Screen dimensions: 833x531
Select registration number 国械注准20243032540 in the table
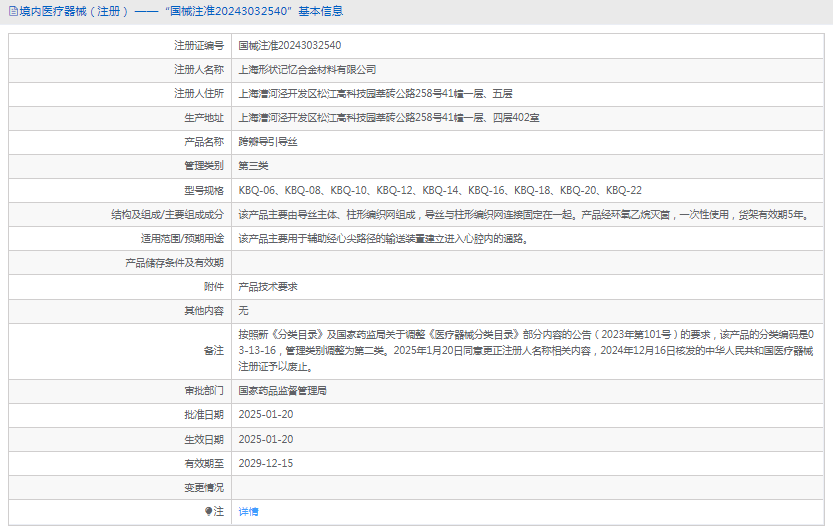pyautogui.click(x=290, y=46)
